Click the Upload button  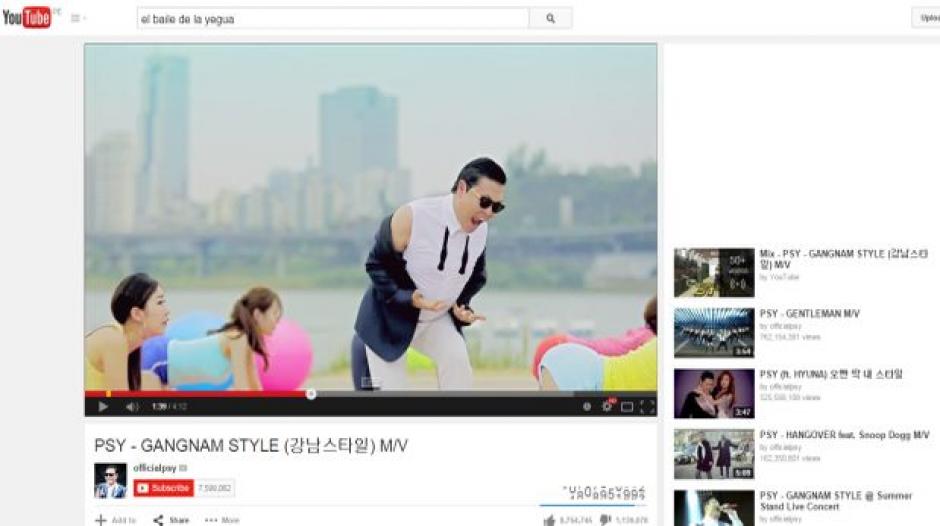point(927,18)
